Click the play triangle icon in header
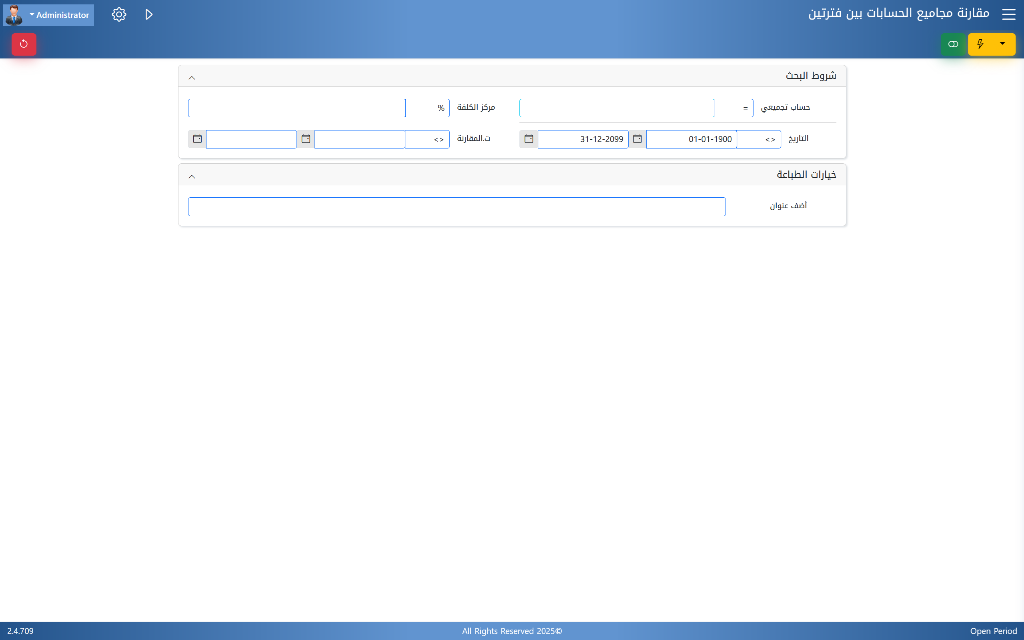Screen dimensions: 1024x640 click(149, 15)
